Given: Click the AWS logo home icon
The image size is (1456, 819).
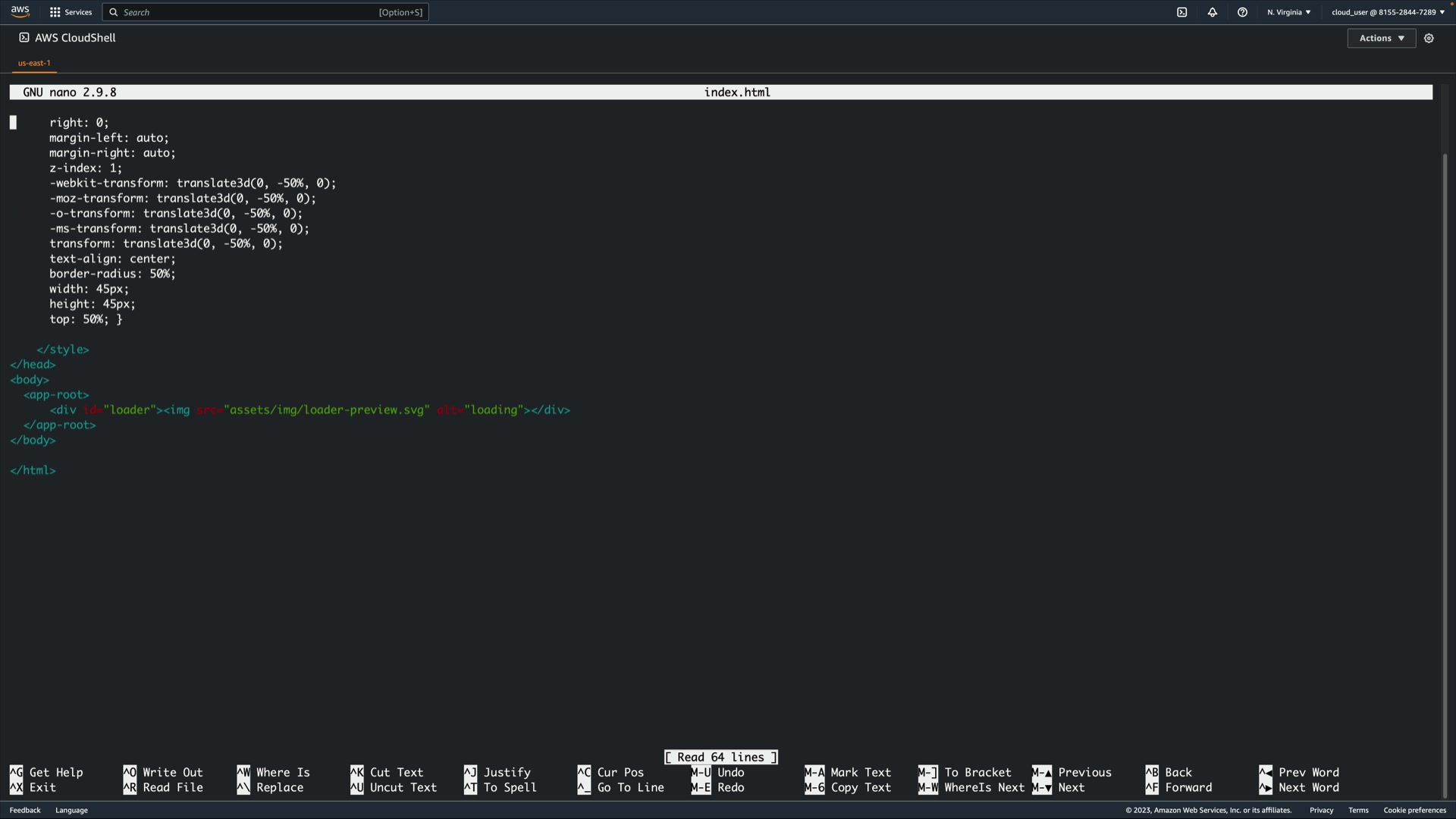Looking at the screenshot, I should click(x=20, y=11).
